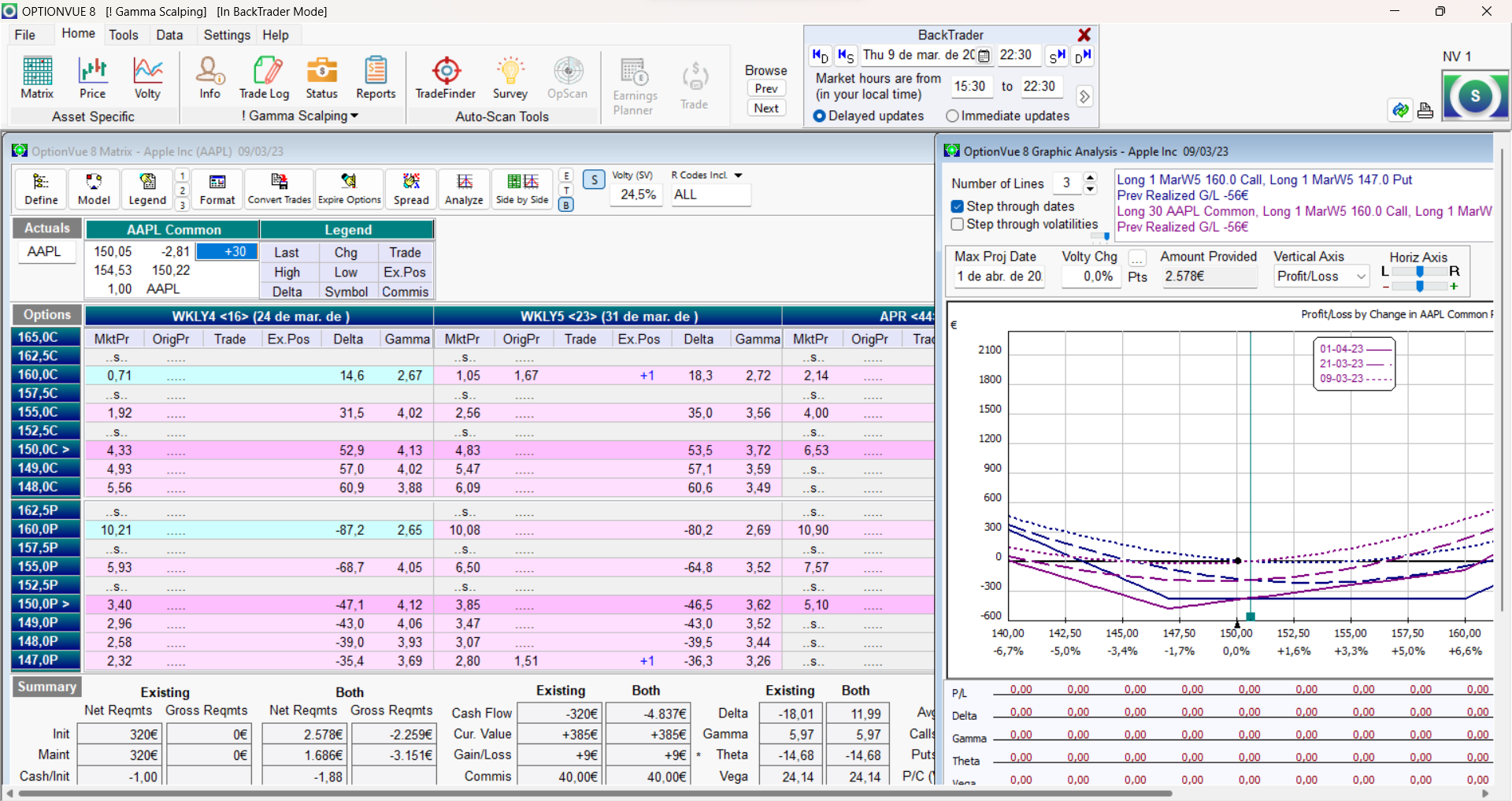Open the Status tool
This screenshot has height=801, width=1512.
[x=321, y=78]
